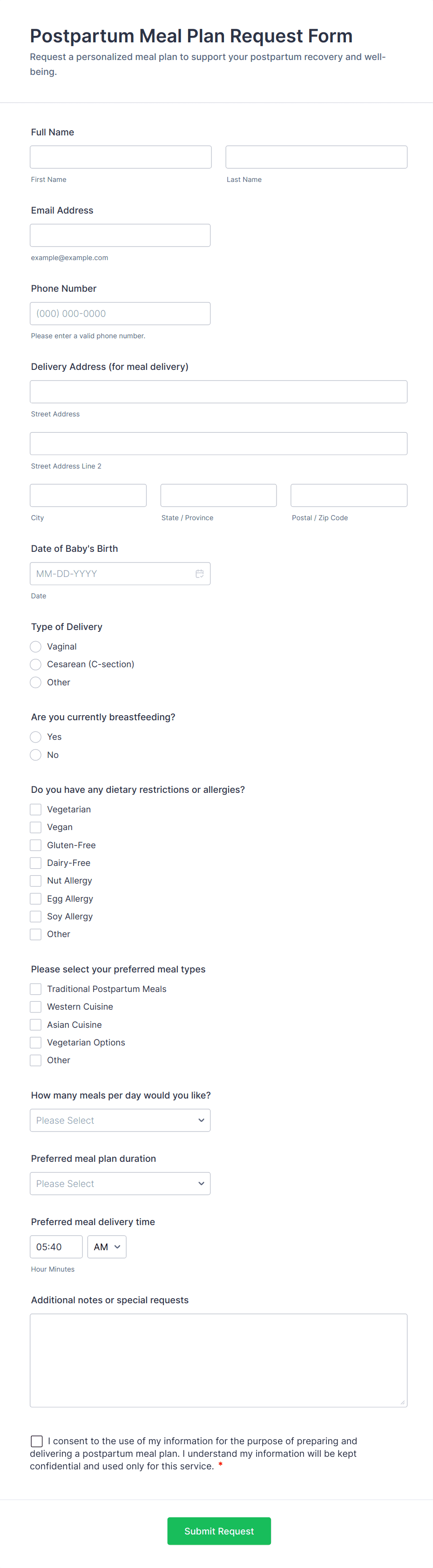
Task: Select Yes for currently breastfeeding
Action: pos(36,737)
